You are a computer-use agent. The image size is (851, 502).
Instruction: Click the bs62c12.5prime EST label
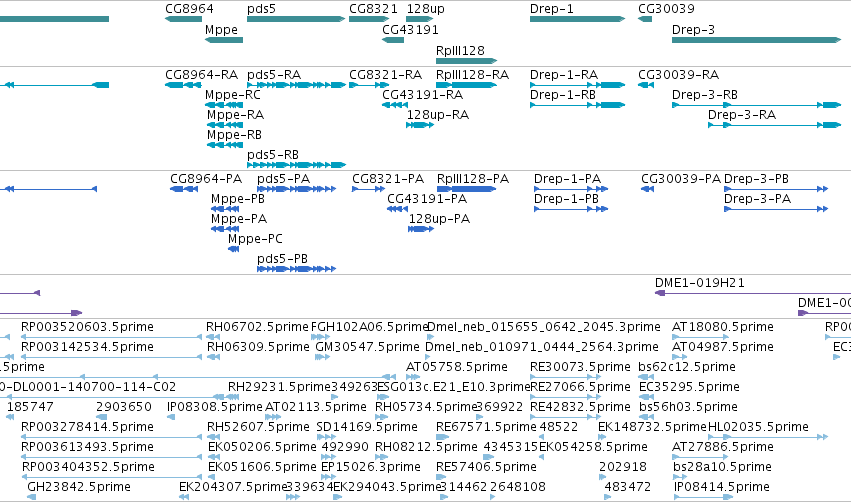click(687, 367)
